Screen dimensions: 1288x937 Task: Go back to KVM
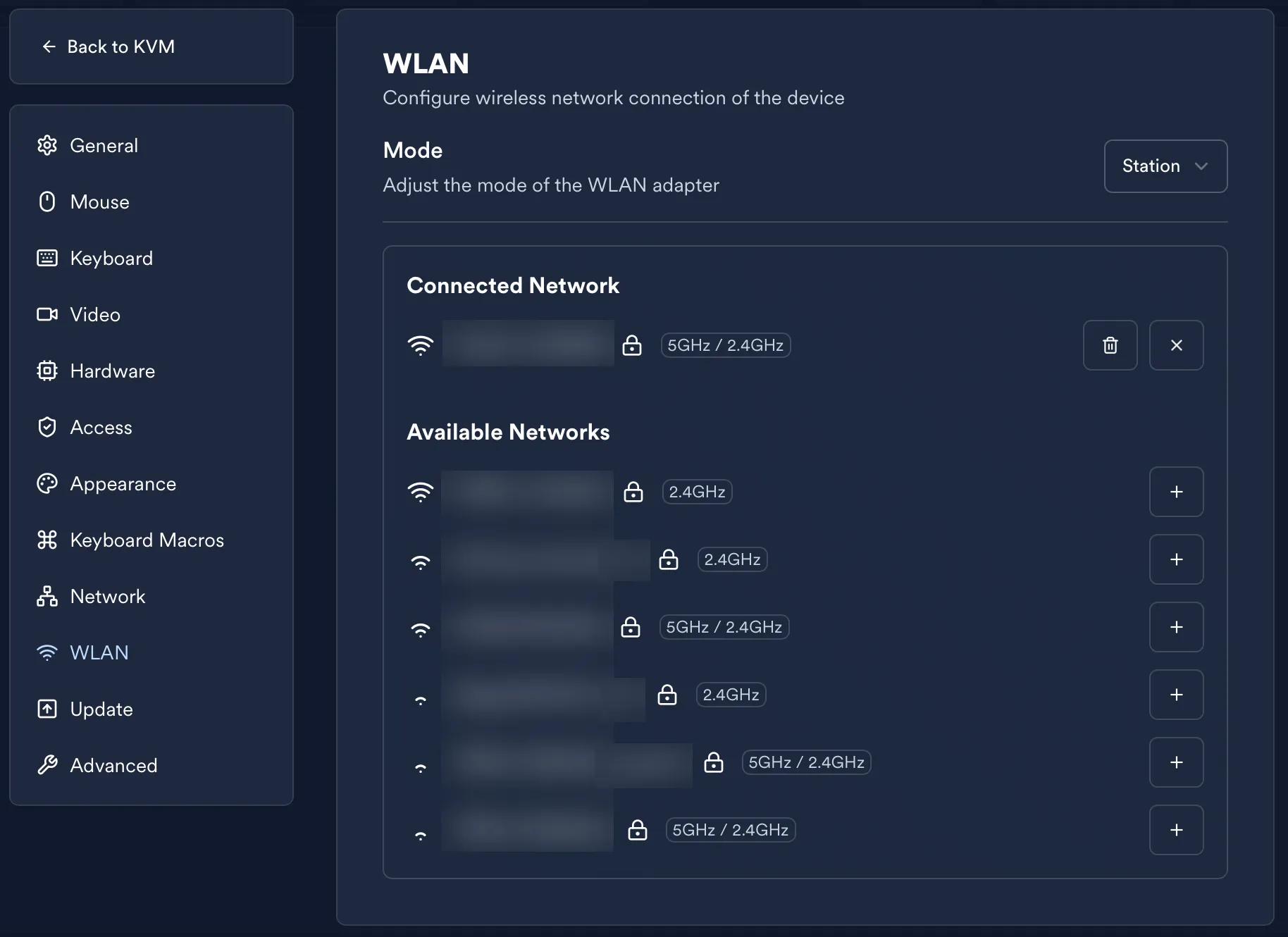click(x=109, y=46)
